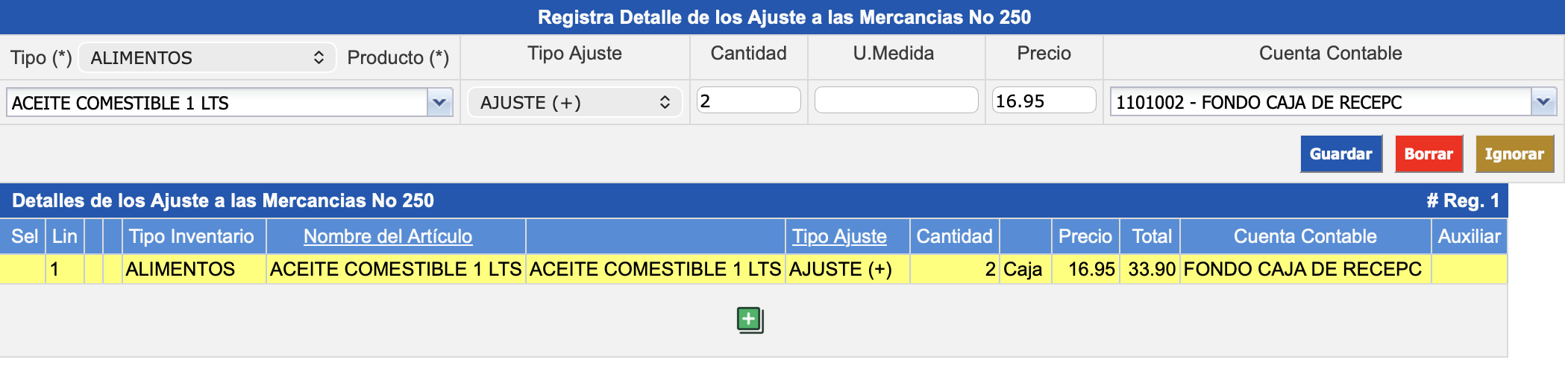1568x383 pixels.
Task: Click the product name text field
Action: [x=216, y=103]
